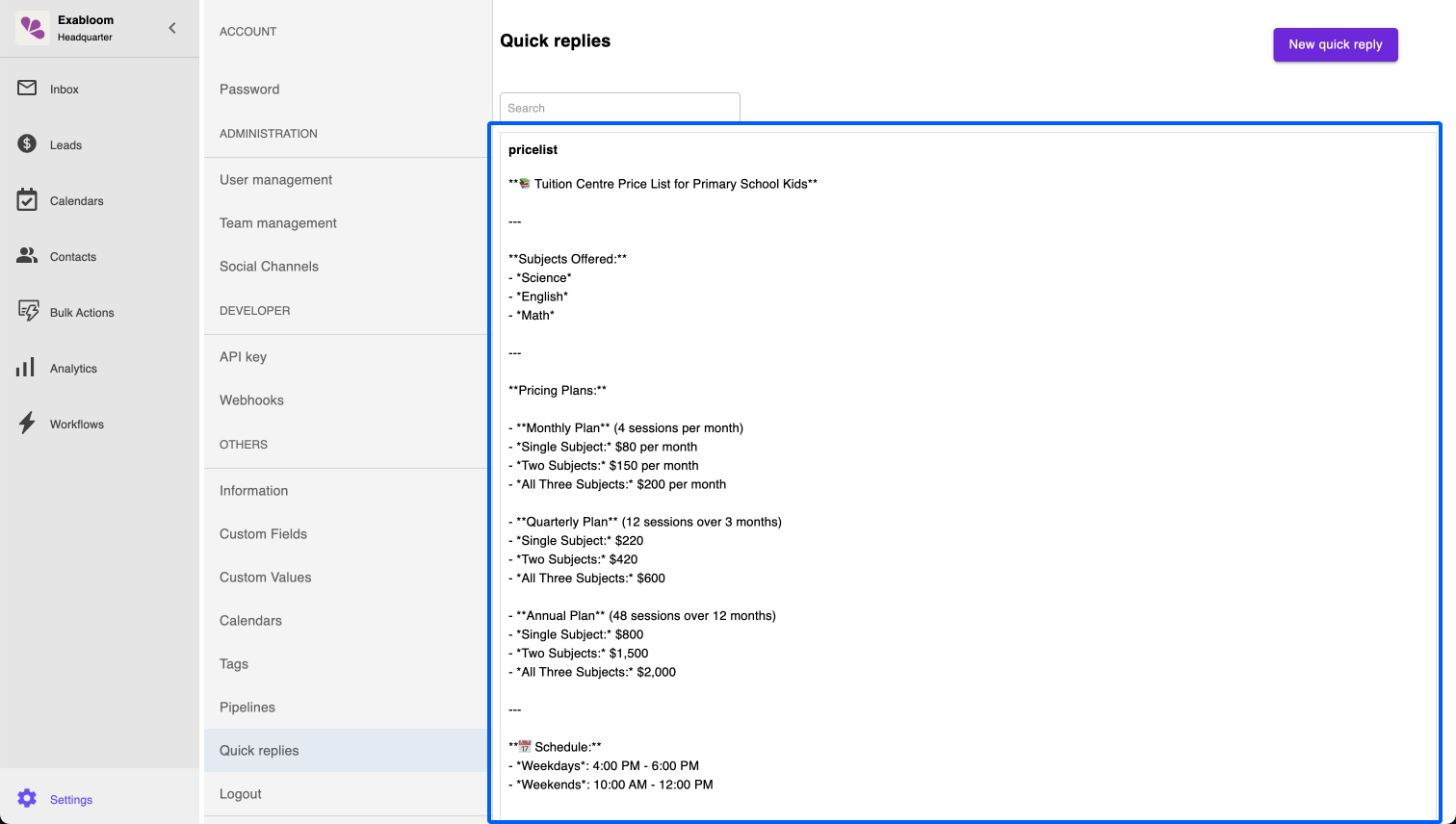This screenshot has height=824, width=1456.
Task: Open the Password settings page
Action: point(249,90)
